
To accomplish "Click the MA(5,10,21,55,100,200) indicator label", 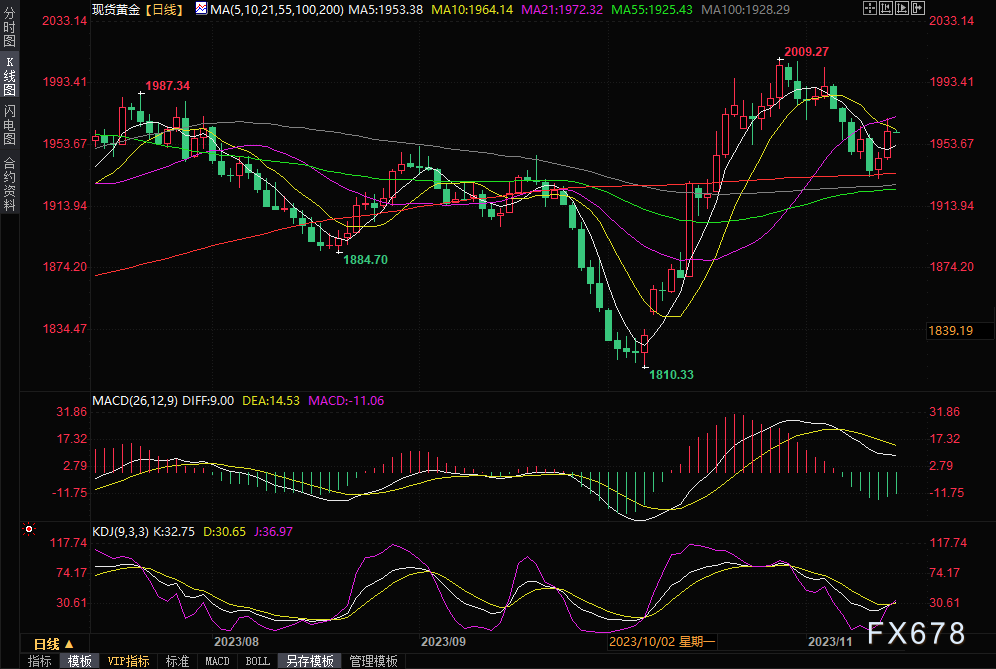I will coord(277,10).
